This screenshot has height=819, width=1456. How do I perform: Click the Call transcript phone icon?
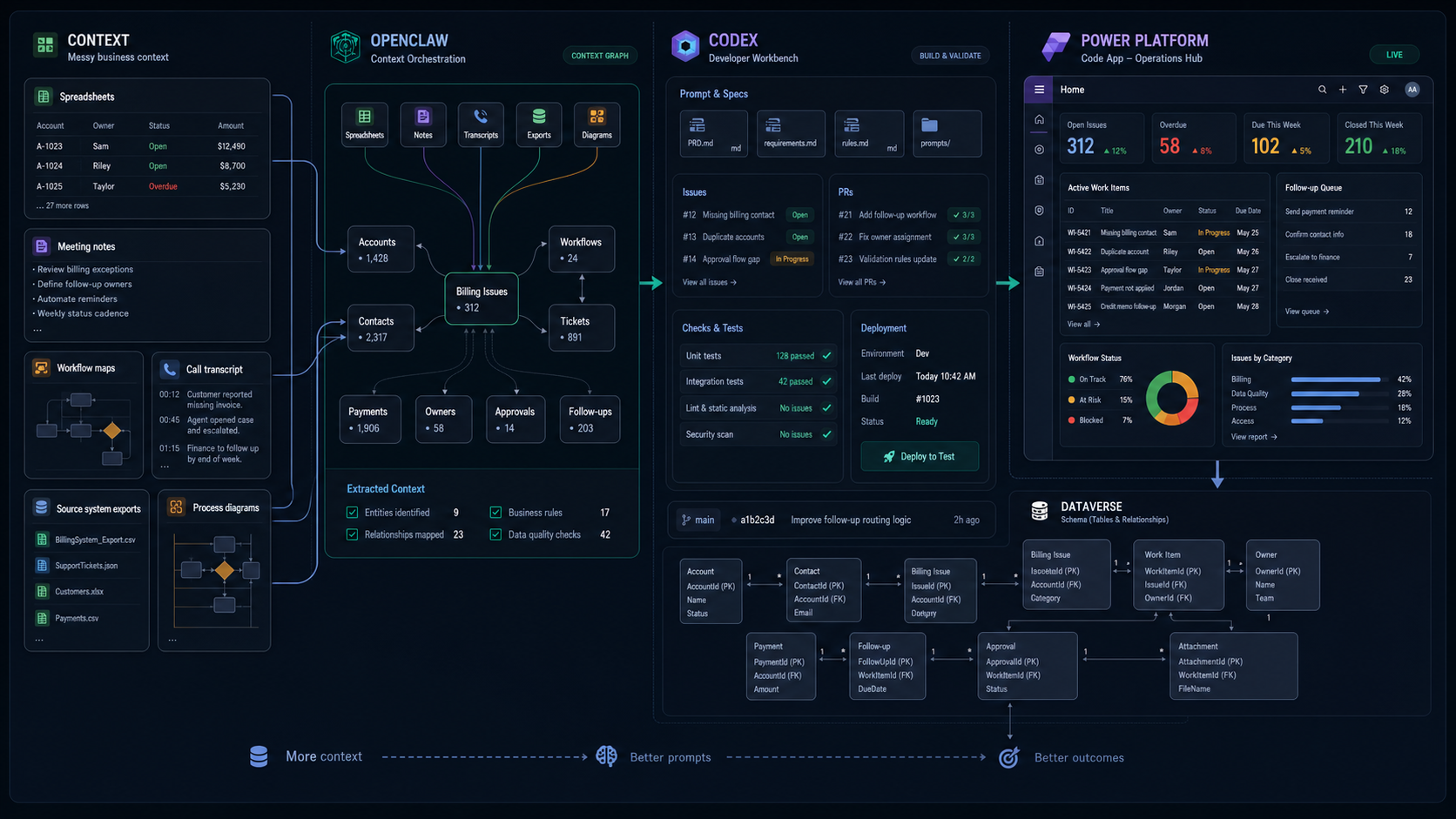[x=170, y=369]
